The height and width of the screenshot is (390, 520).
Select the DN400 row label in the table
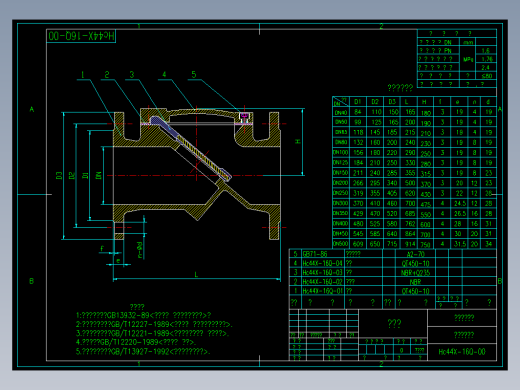click(340, 224)
